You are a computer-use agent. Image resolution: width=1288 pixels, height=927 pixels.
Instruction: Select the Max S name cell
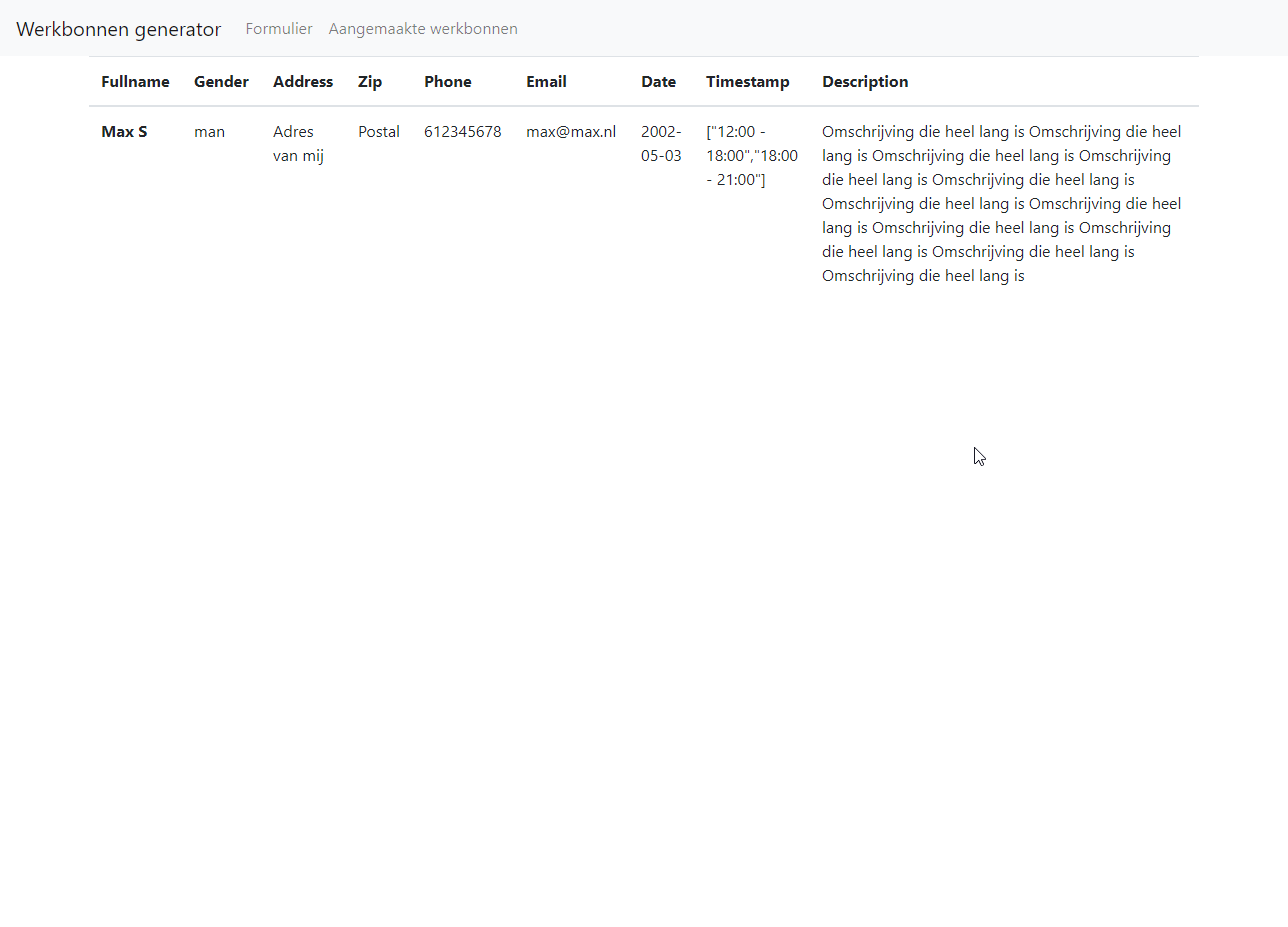[124, 132]
